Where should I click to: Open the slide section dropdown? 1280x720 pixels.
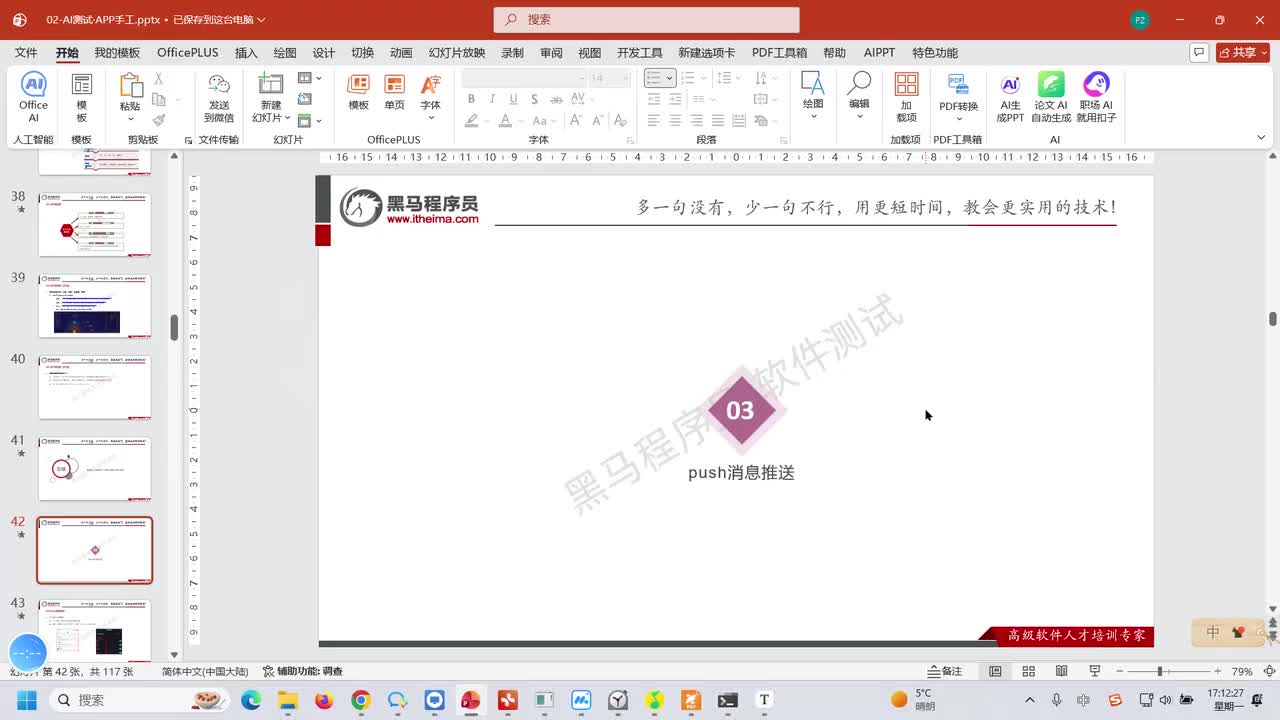310,120
